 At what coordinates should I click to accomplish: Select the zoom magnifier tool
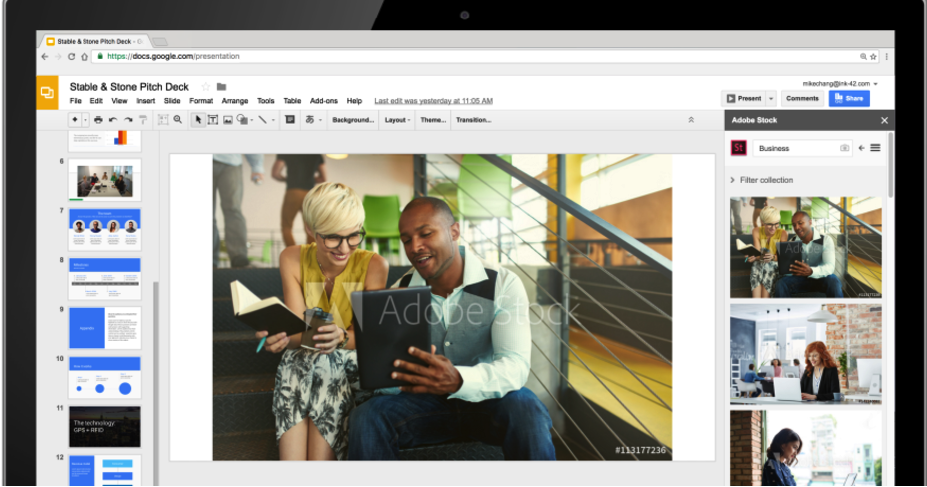click(x=178, y=120)
